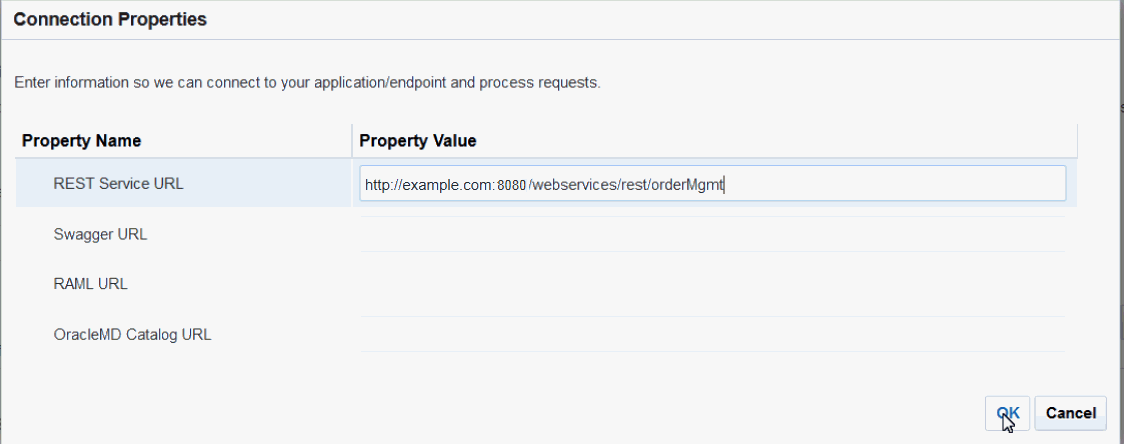Place cursor on port 8080 in URL
1124x444 pixels.
pos(511,185)
